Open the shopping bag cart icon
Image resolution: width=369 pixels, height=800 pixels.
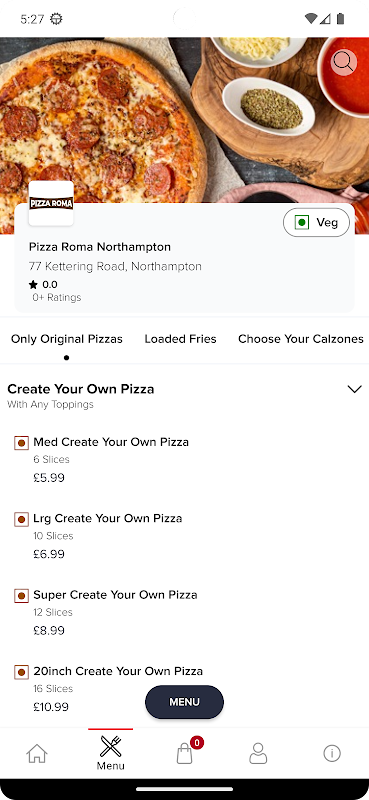click(185, 753)
